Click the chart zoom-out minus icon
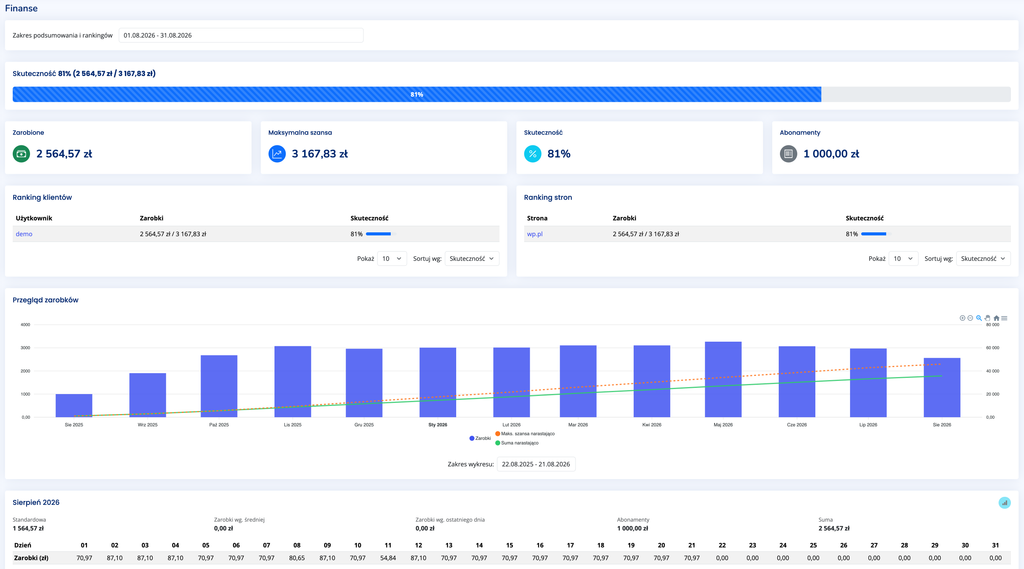Viewport: 1024px width, 569px height. pos(970,318)
